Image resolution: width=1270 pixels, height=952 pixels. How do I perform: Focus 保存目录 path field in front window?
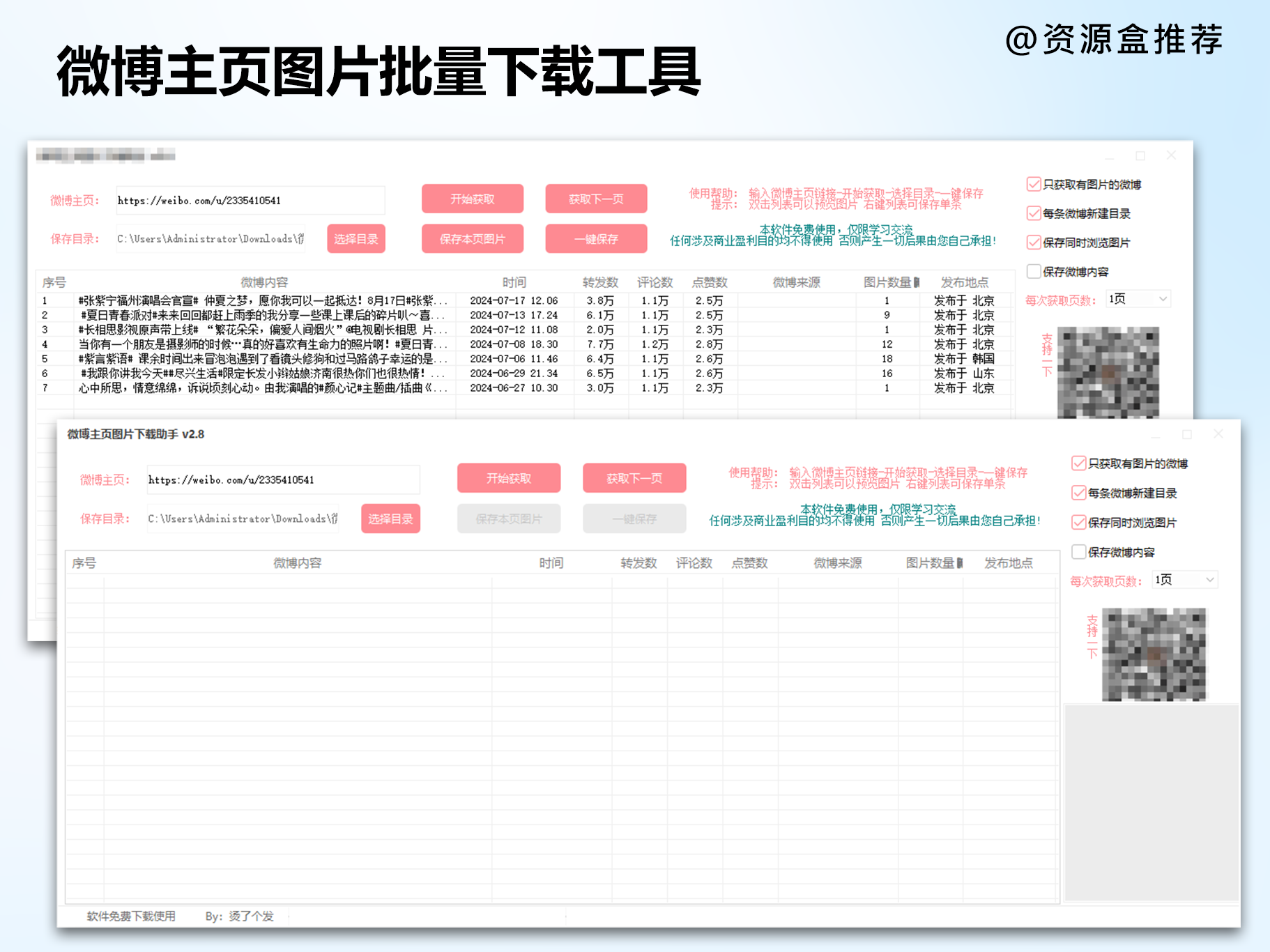243,519
